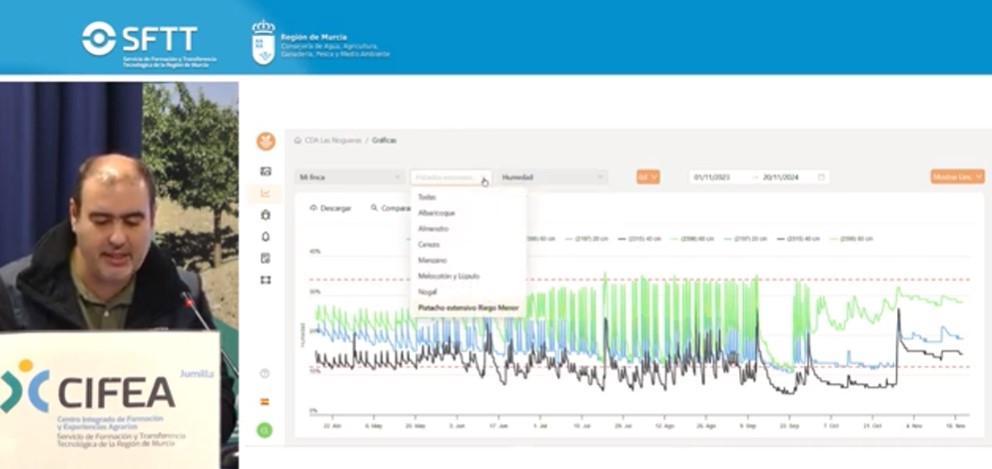Click the Descargar button
The width and height of the screenshot is (992, 469).
(330, 208)
